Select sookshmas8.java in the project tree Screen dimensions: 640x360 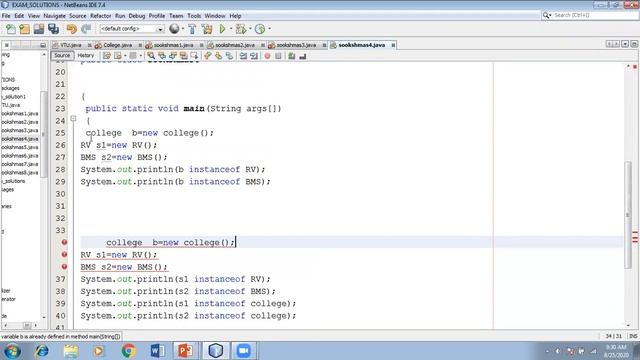click(20, 173)
